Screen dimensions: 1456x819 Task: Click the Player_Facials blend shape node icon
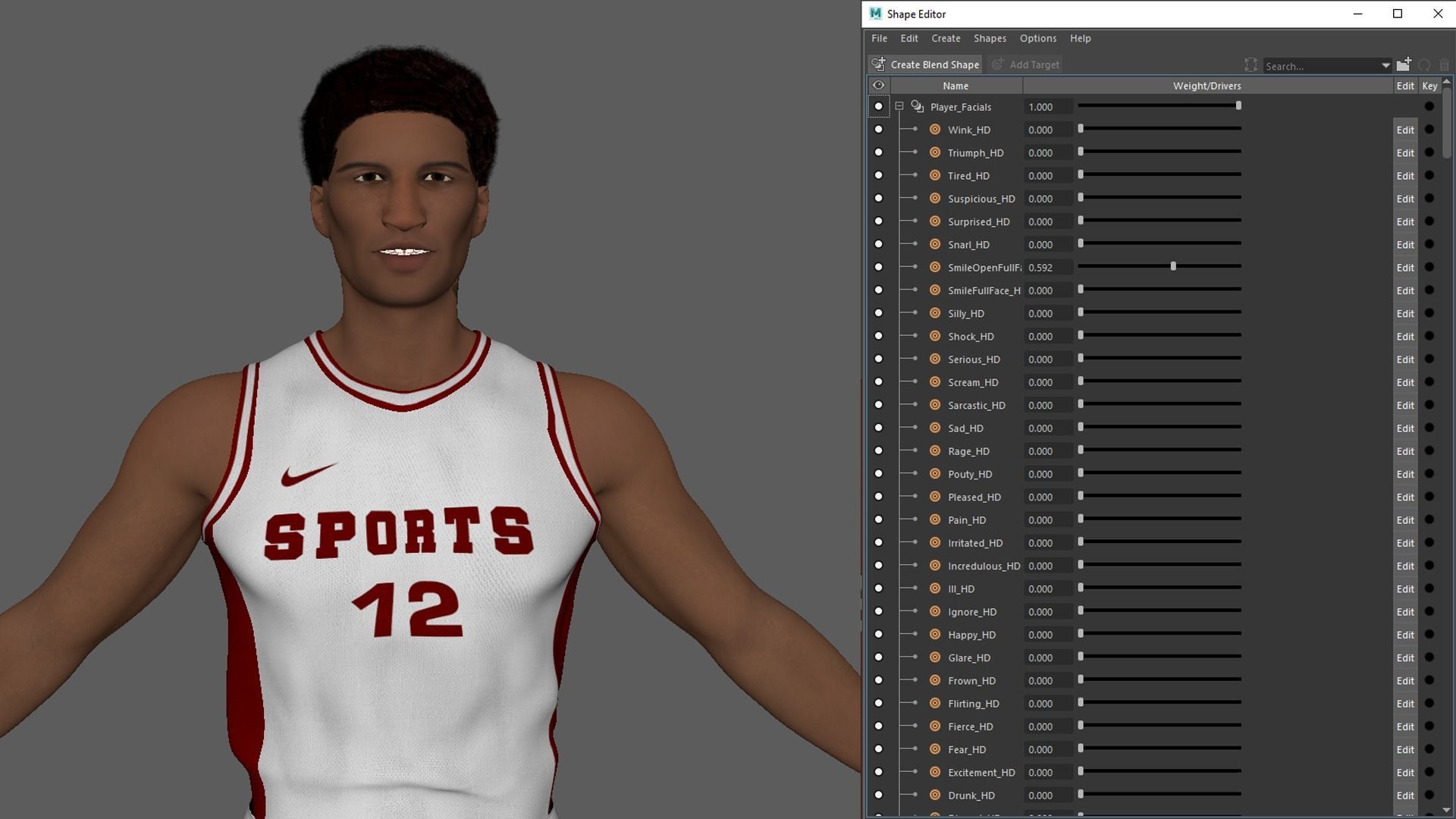point(918,107)
